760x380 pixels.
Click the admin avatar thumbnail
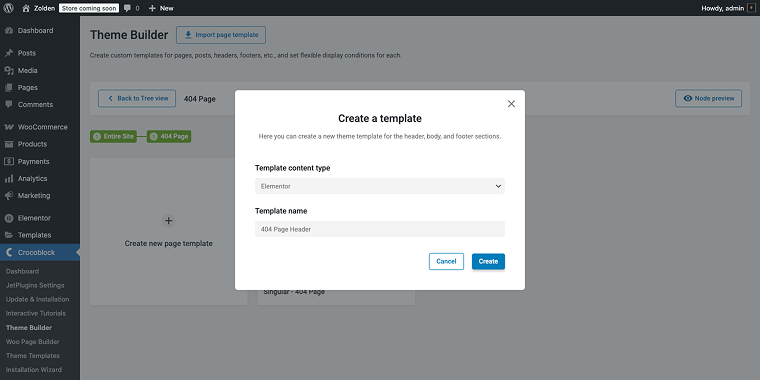pyautogui.click(x=751, y=8)
